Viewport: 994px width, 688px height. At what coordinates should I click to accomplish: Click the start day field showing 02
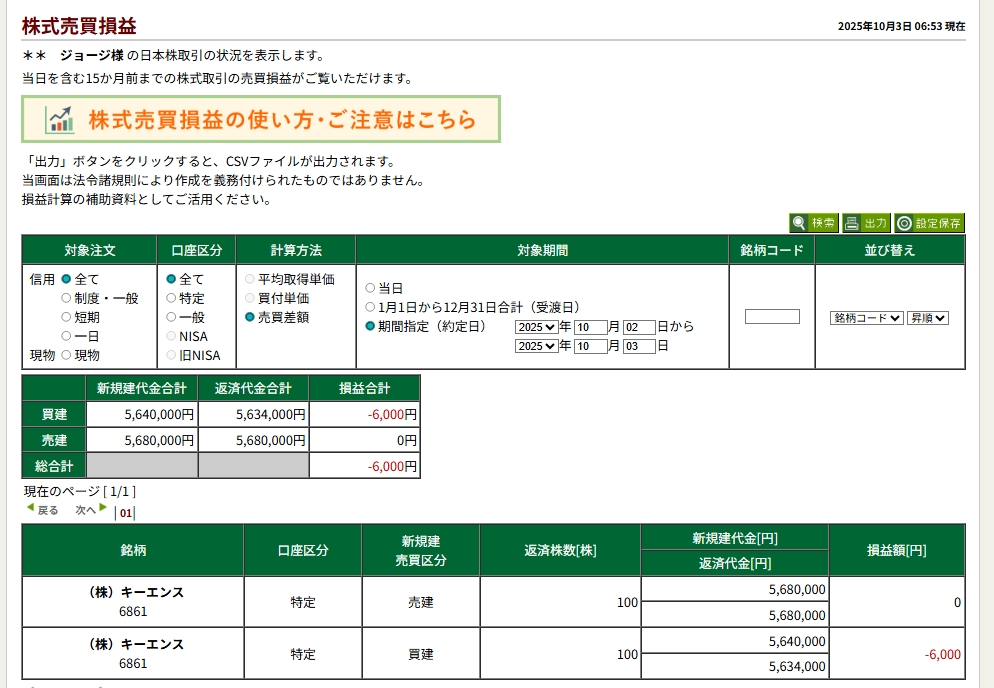coord(639,327)
